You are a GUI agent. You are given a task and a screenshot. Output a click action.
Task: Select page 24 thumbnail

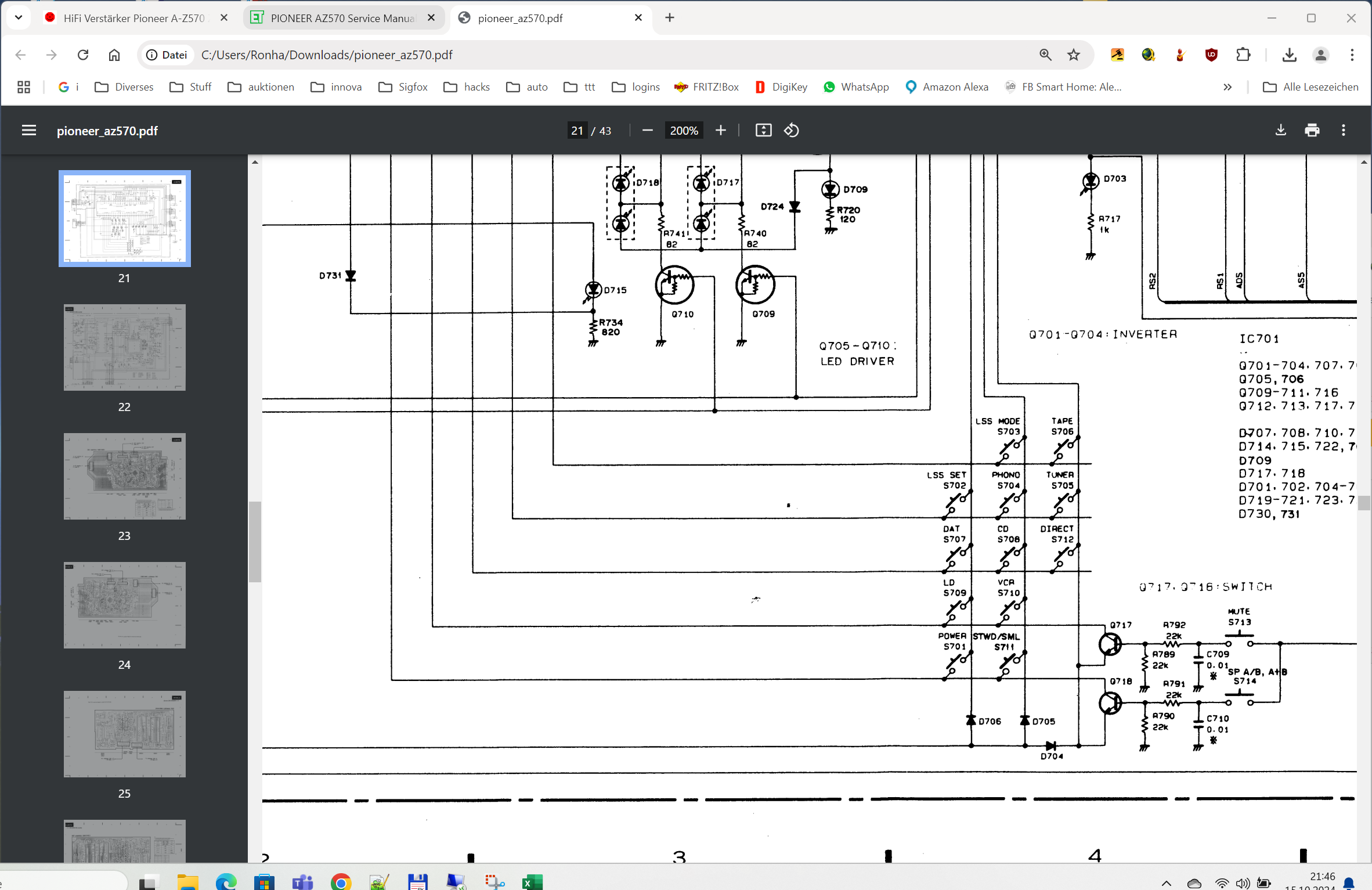point(125,606)
